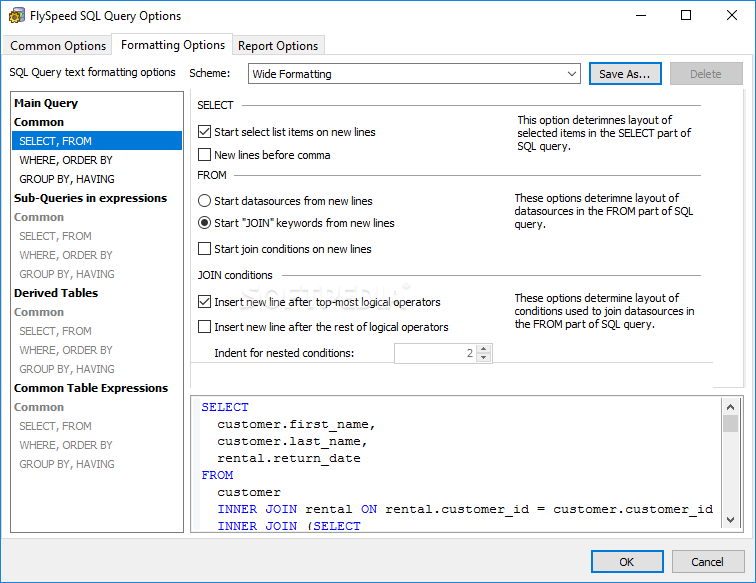Switch to the Common Options tab
Image resolution: width=756 pixels, height=583 pixels.
point(58,46)
